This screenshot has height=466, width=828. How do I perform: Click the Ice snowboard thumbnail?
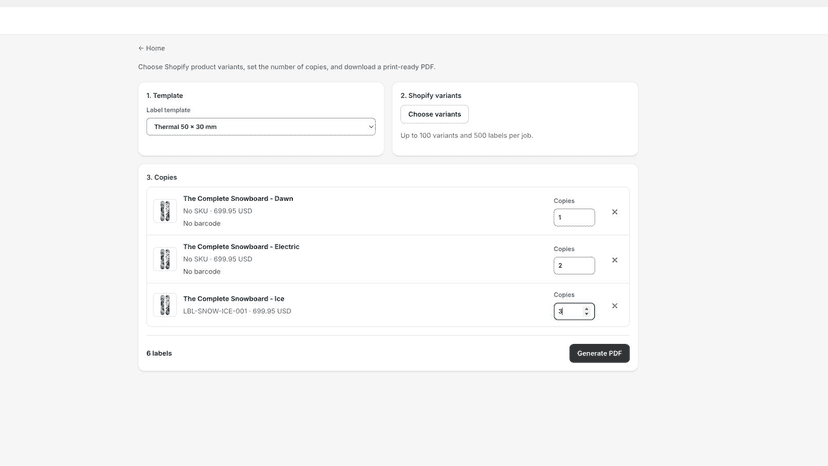click(165, 305)
